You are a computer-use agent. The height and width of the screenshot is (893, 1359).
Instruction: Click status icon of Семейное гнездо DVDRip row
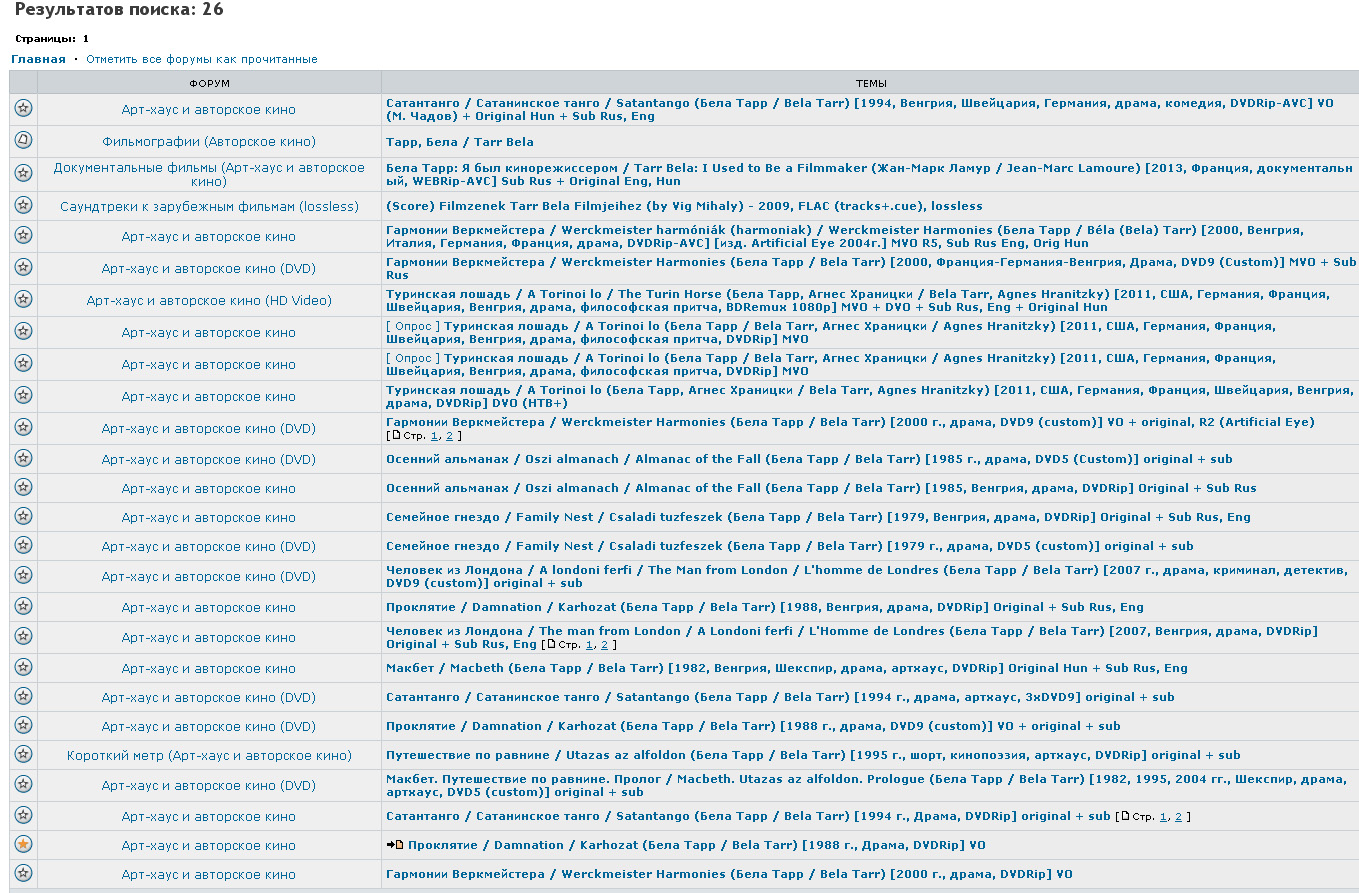pos(23,516)
